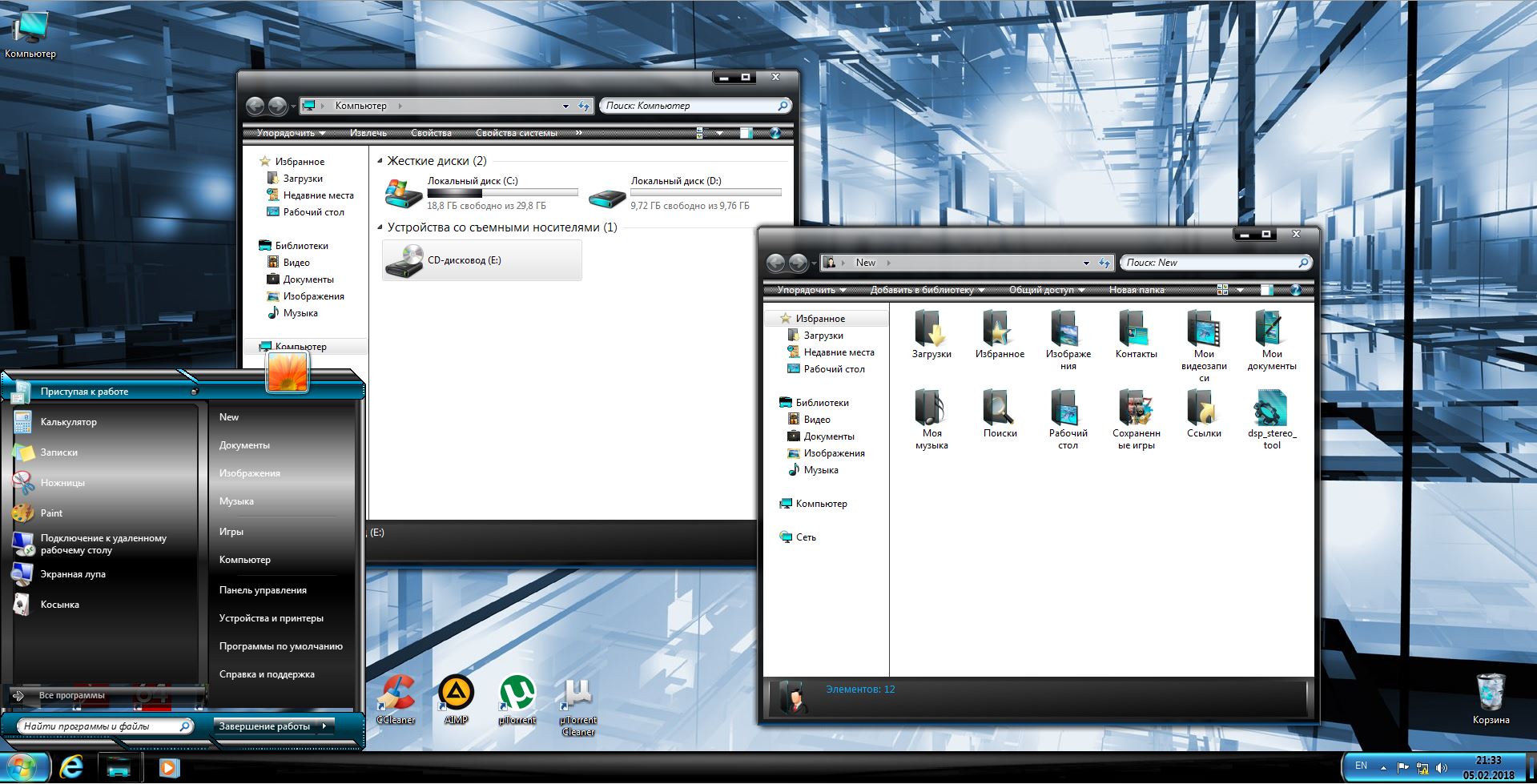Open address history dropdown in Компьютер window
1537x784 pixels.
pos(565,106)
